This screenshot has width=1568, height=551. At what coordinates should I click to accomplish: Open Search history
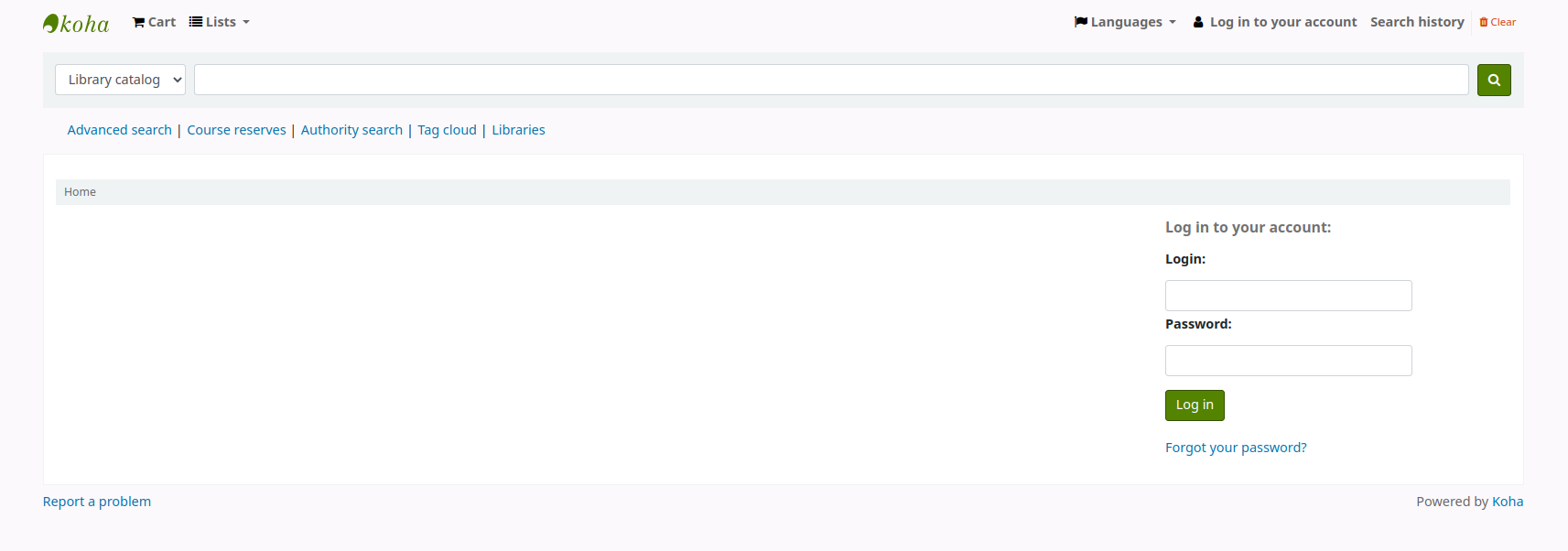1416,22
